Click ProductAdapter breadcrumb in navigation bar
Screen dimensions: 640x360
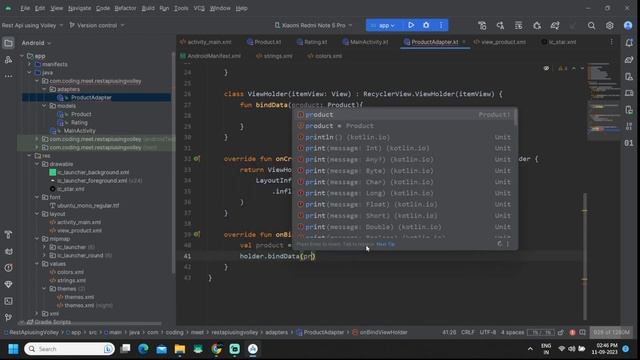(x=320, y=332)
